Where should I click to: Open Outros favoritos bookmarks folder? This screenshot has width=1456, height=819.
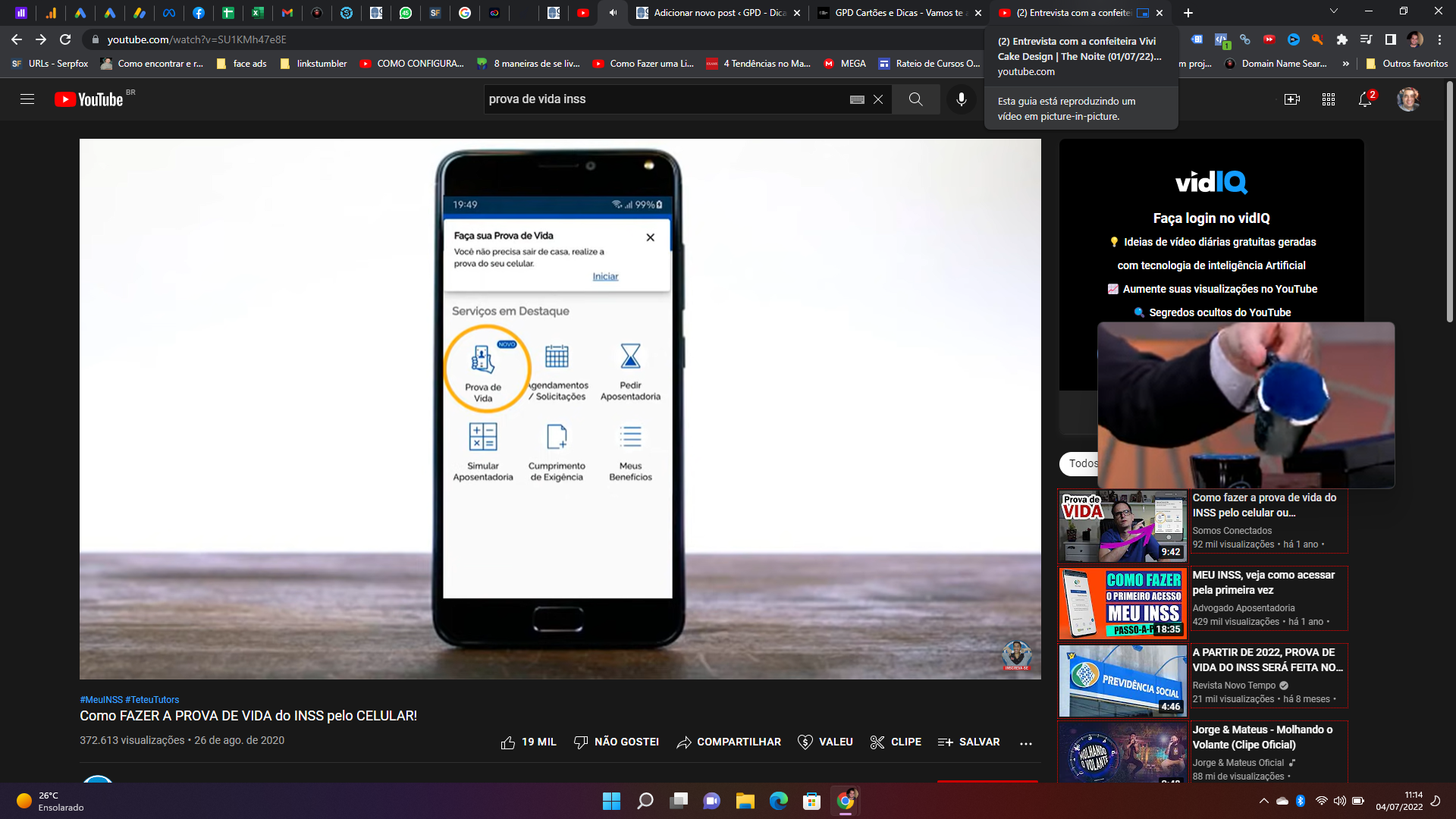point(1407,64)
